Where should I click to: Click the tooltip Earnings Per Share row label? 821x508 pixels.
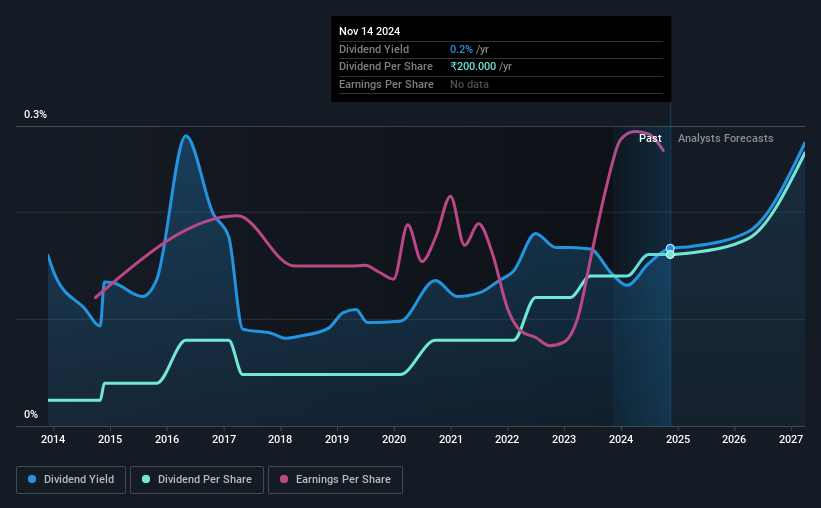386,84
